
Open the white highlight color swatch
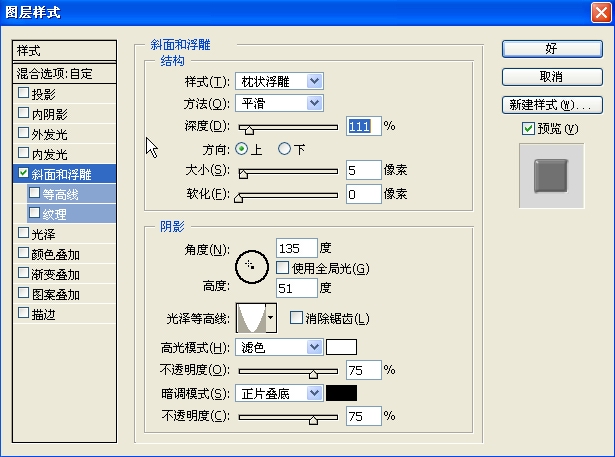pyautogui.click(x=341, y=348)
